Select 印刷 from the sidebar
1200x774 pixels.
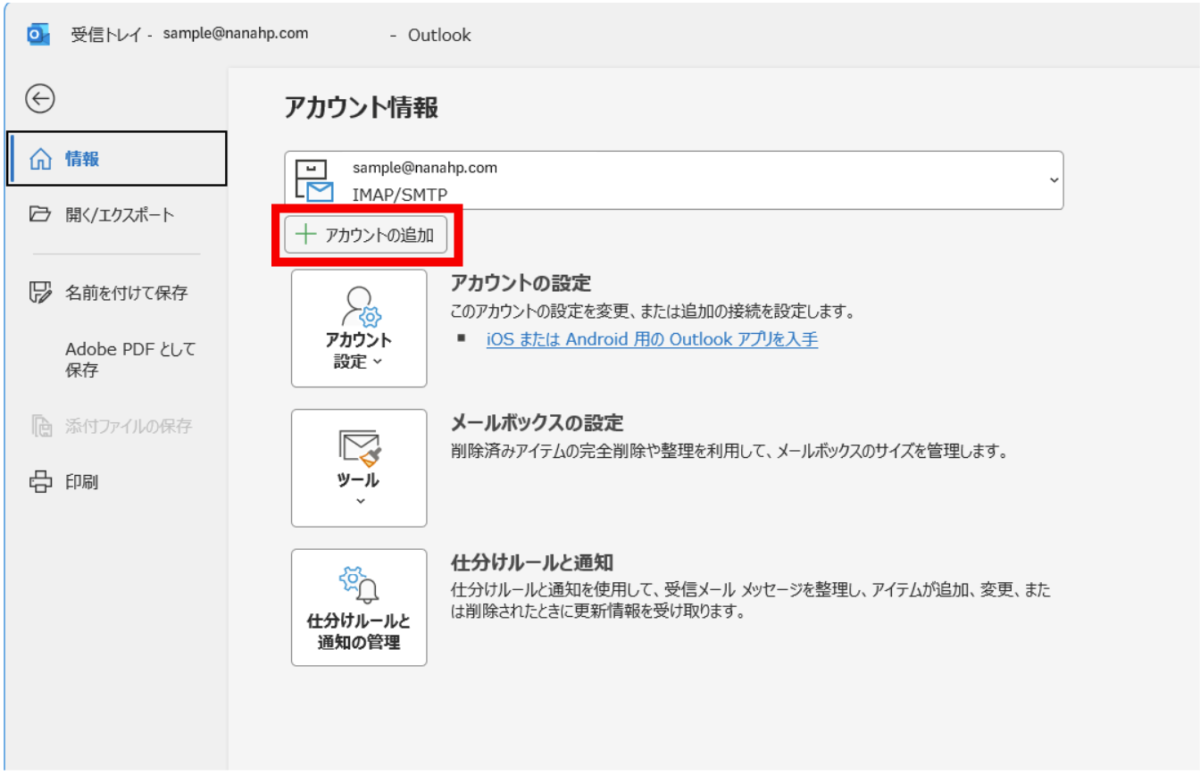pyautogui.click(x=82, y=482)
